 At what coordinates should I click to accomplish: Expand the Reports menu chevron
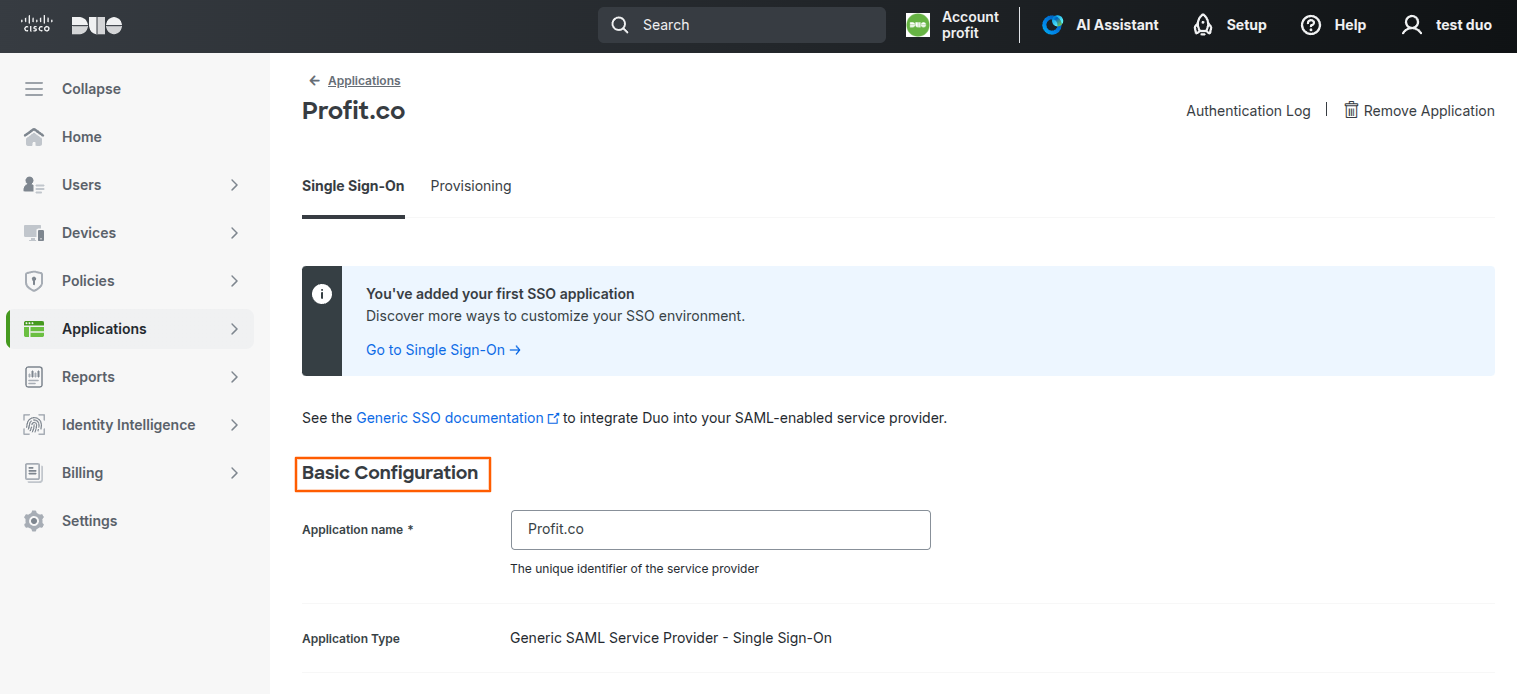tap(234, 377)
